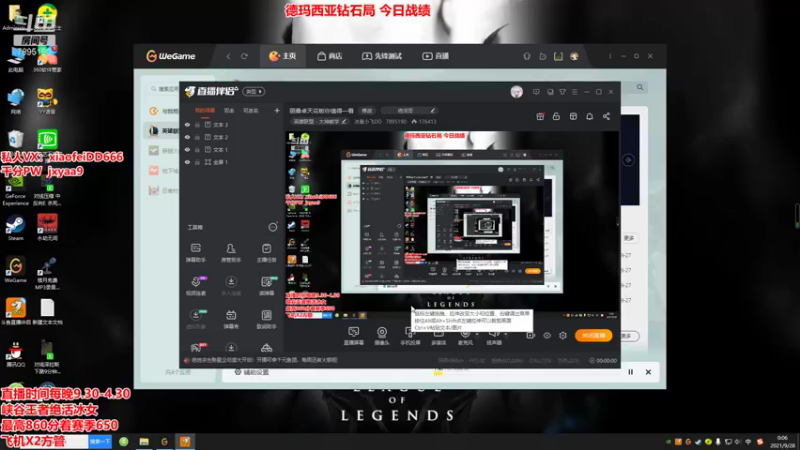The width and height of the screenshot is (800, 450).
Task: Click the record button beside the preview eye
Action: click(x=531, y=335)
